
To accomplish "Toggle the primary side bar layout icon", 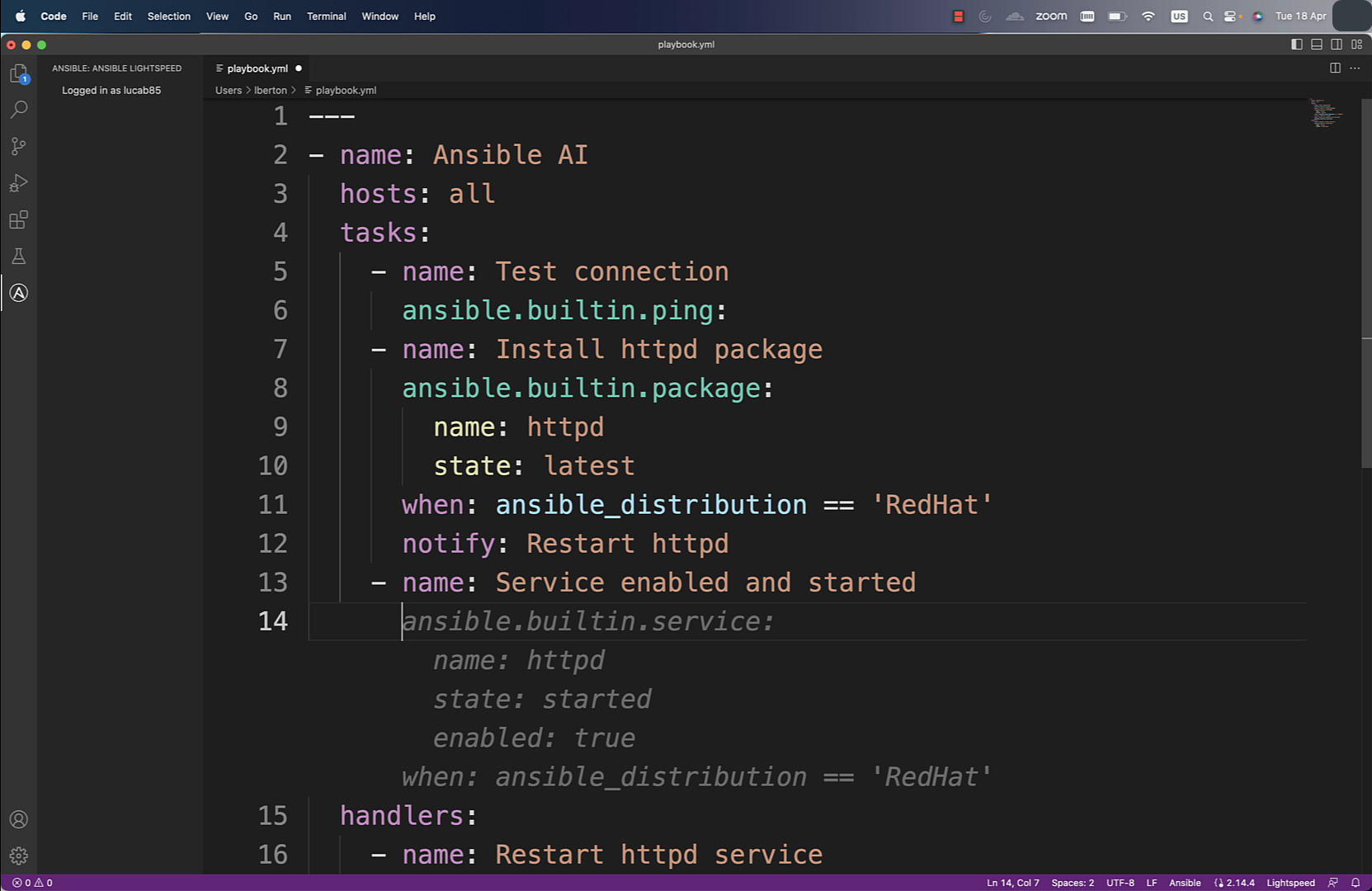I will point(1297,45).
